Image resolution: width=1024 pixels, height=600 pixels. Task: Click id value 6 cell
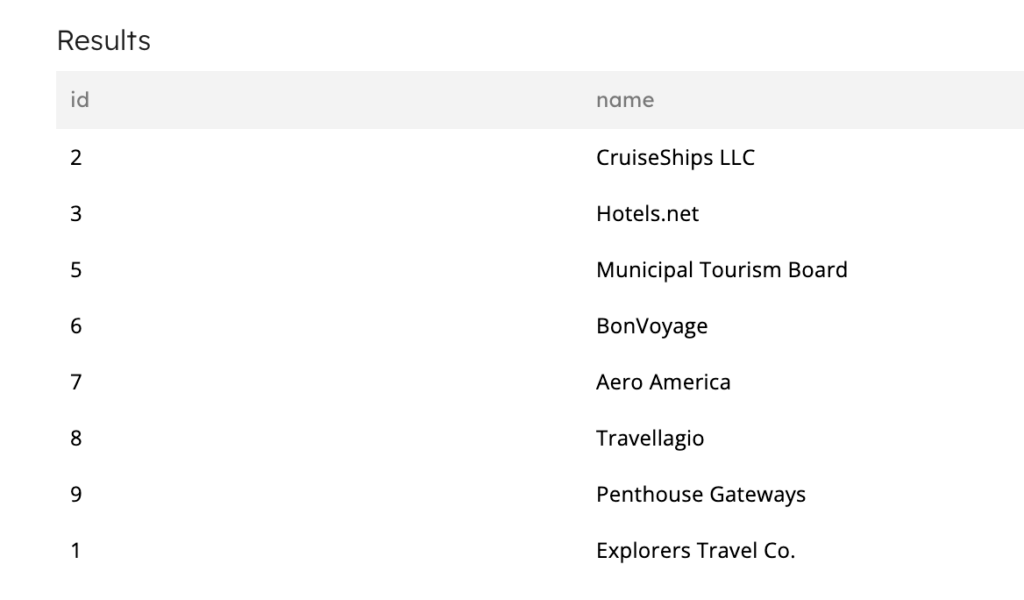(x=76, y=326)
